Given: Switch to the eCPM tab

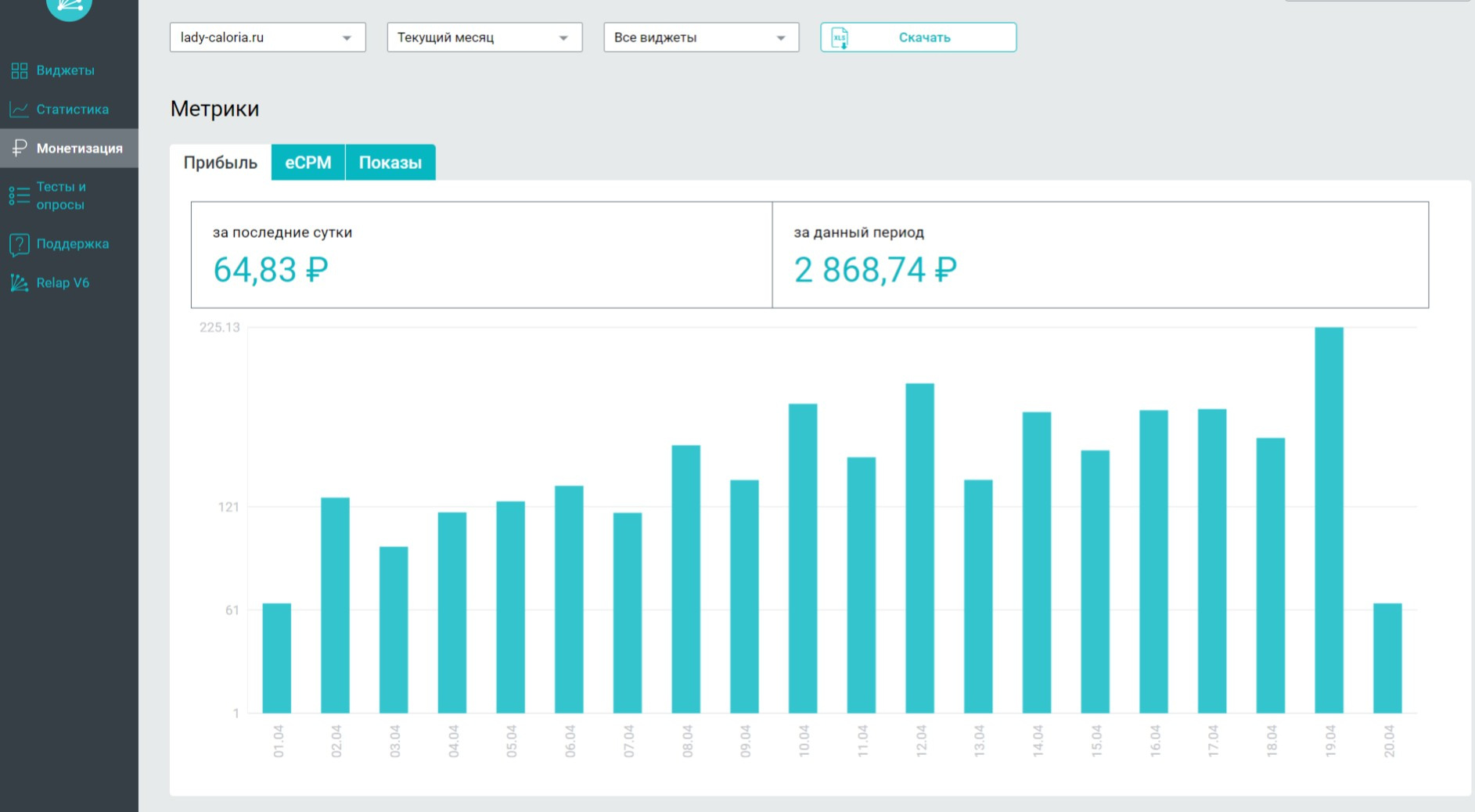Looking at the screenshot, I should [308, 163].
